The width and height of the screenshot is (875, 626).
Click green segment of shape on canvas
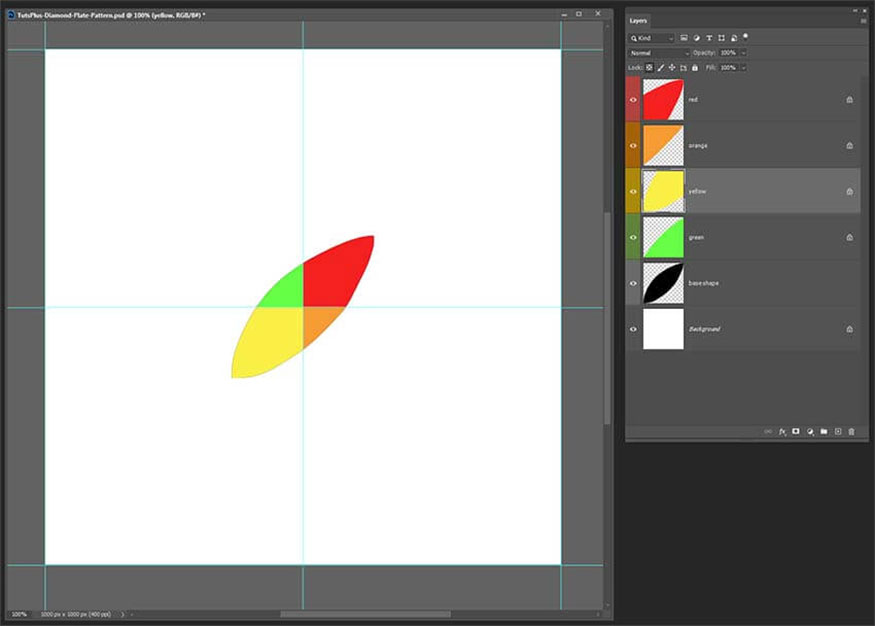coord(286,290)
